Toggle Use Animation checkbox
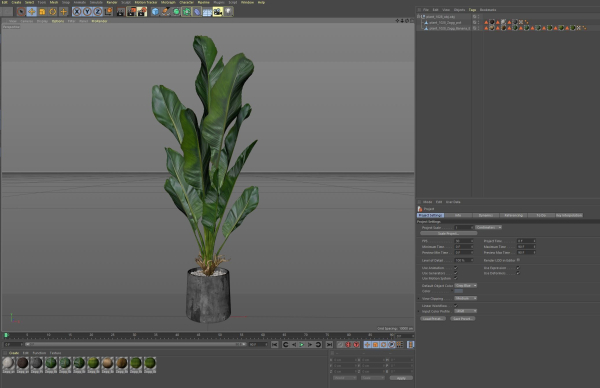The image size is (600, 388). point(456,268)
